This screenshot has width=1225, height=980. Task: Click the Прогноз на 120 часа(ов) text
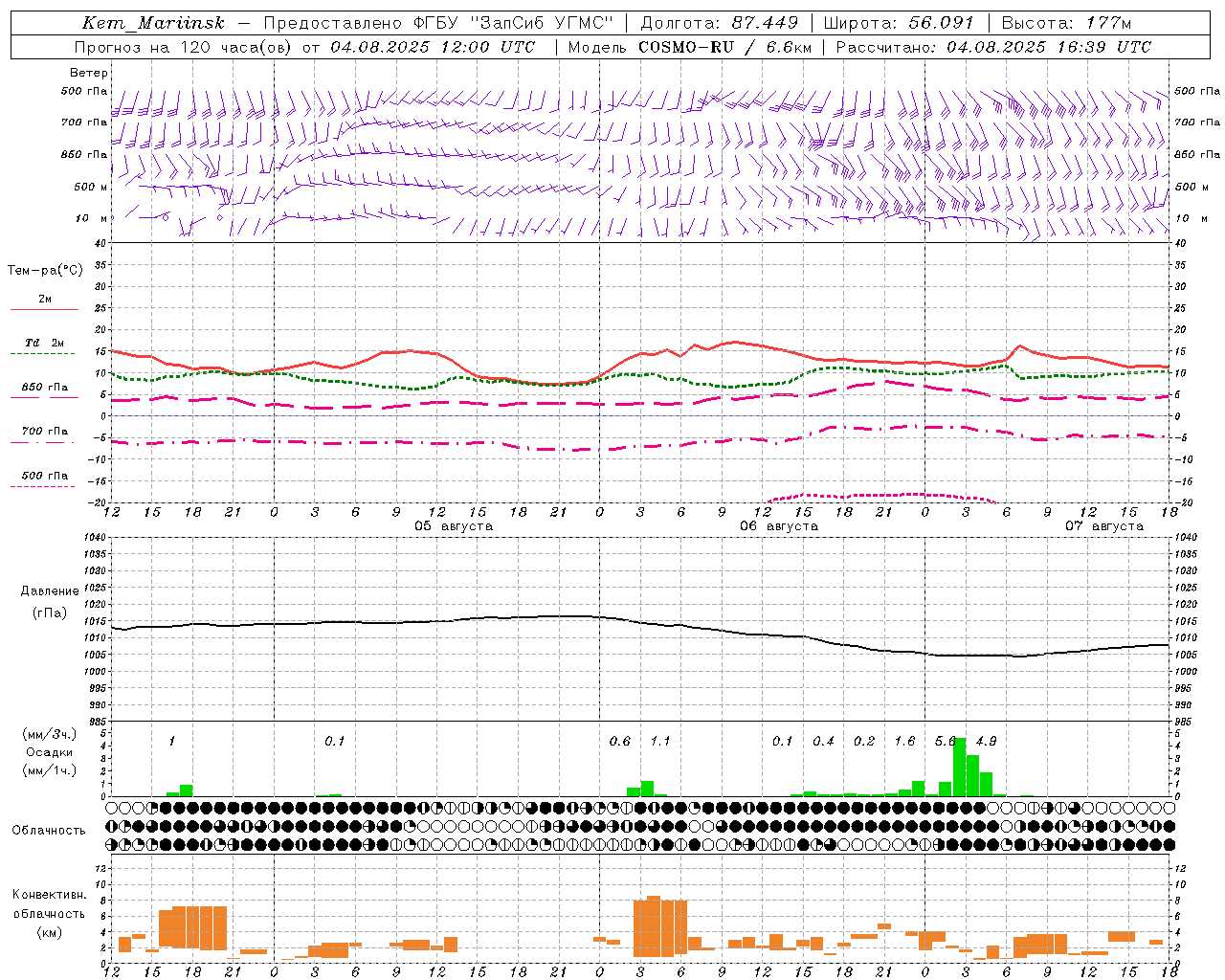click(x=185, y=47)
